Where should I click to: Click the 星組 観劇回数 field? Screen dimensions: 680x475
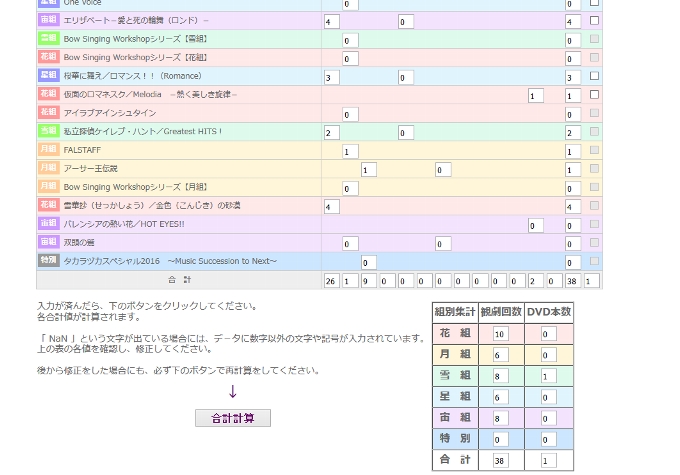click(501, 397)
